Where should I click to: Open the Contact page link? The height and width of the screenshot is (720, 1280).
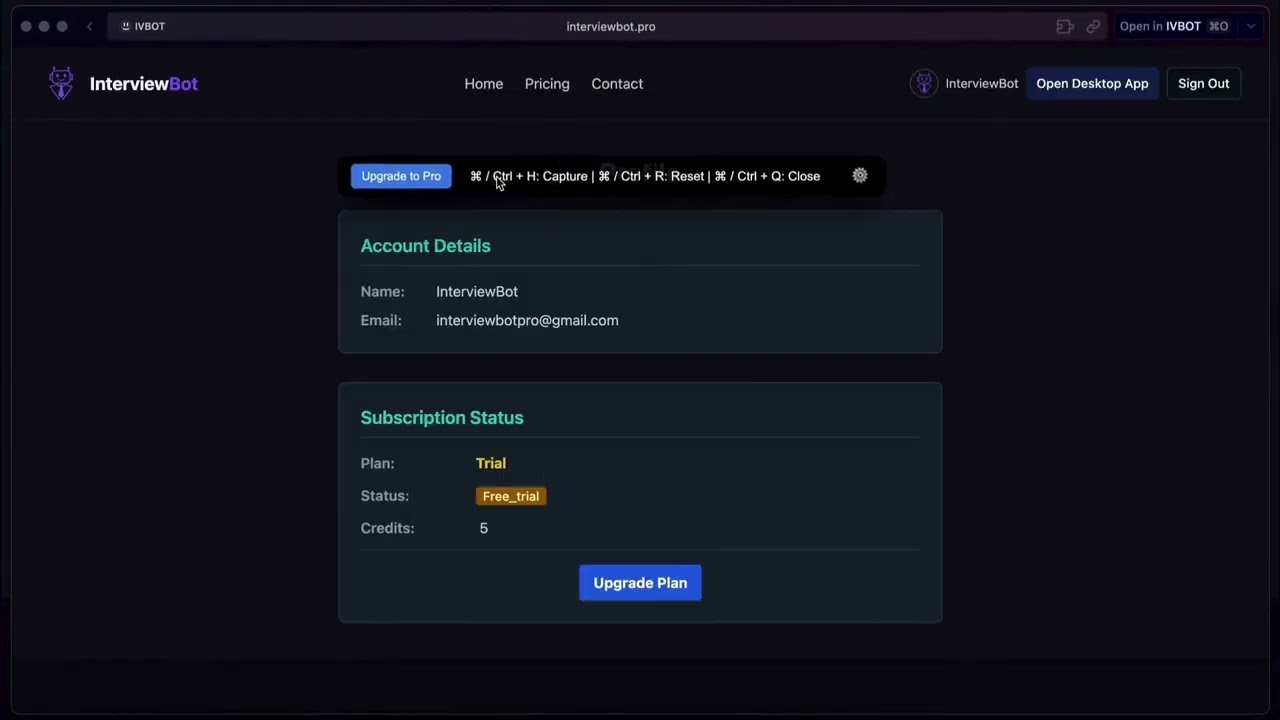(617, 84)
